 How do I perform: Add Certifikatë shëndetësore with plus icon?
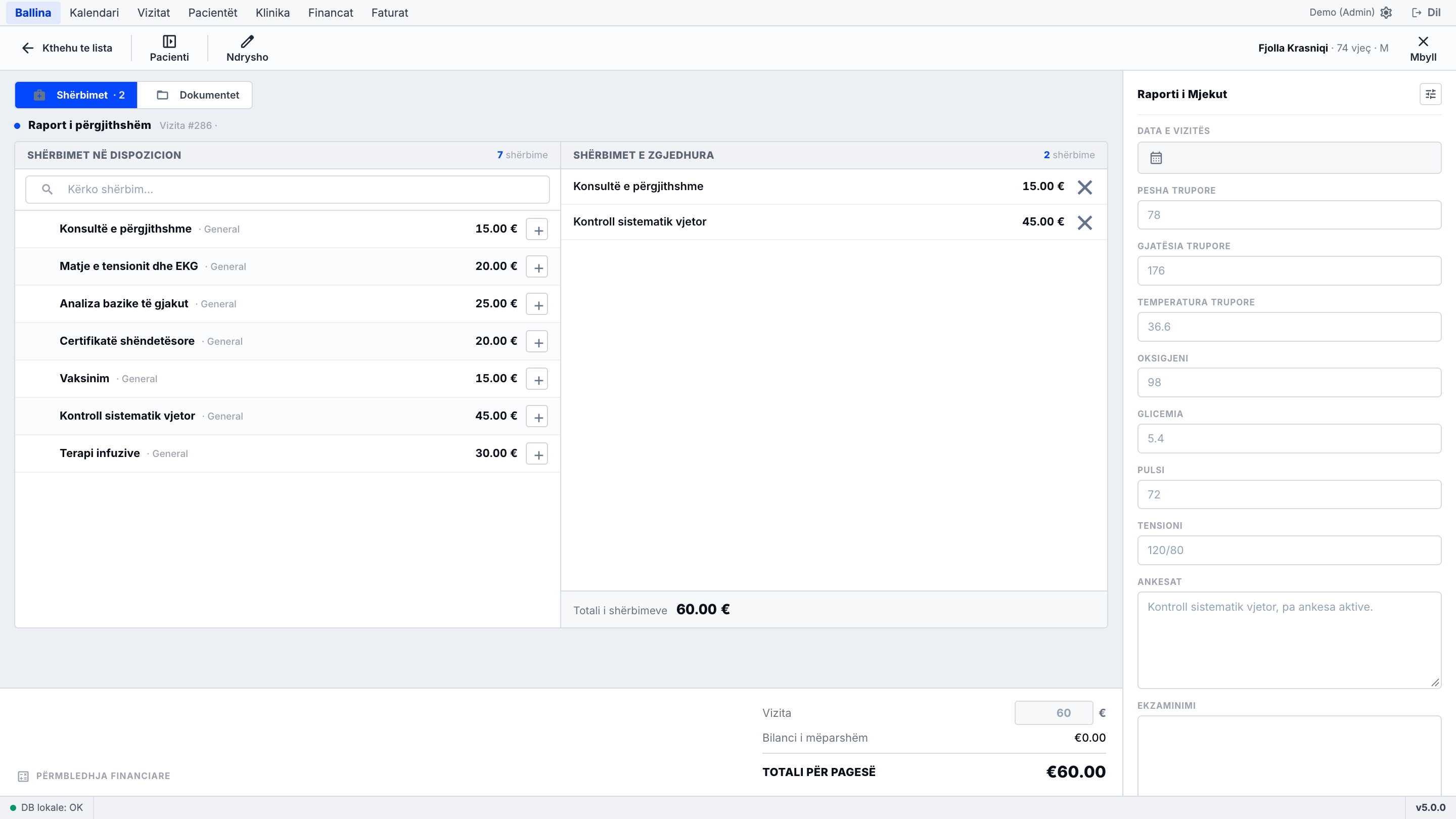536,341
